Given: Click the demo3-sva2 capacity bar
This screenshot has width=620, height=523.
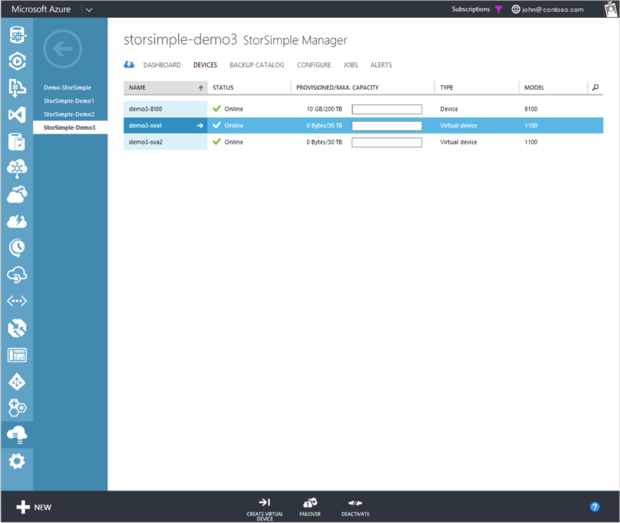Looking at the screenshot, I should 387,142.
